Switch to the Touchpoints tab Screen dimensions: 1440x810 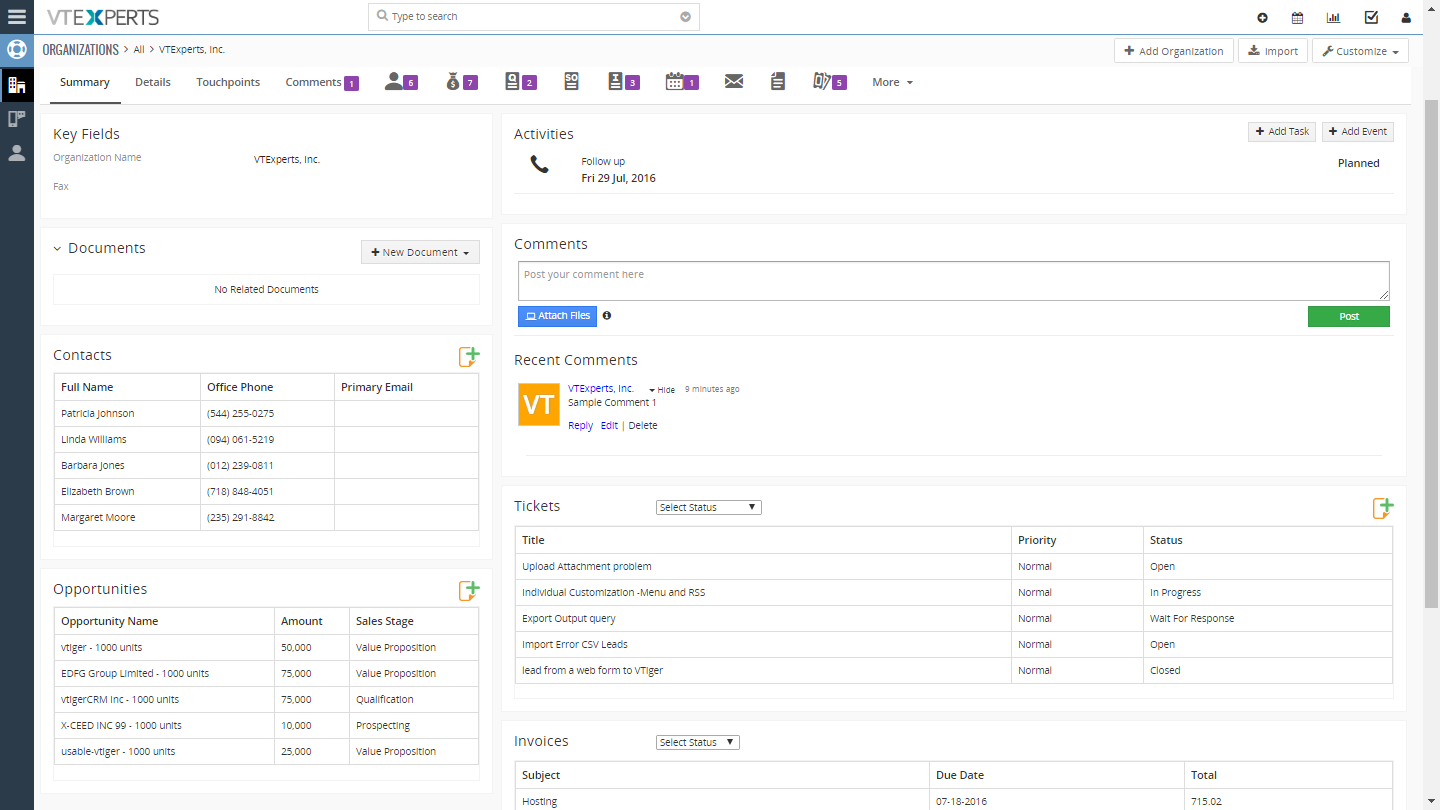click(228, 82)
